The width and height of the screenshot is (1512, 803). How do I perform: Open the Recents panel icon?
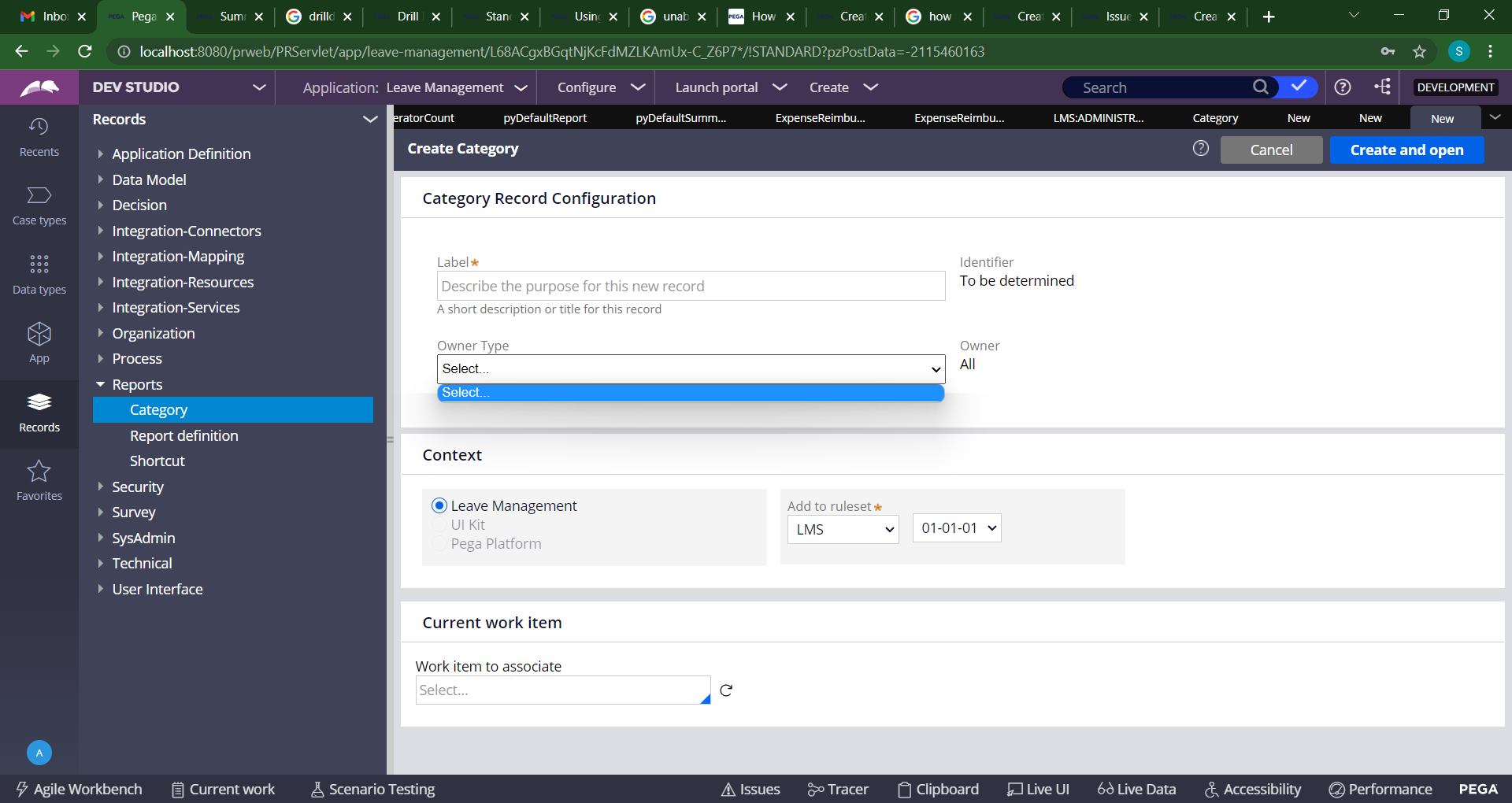39,137
